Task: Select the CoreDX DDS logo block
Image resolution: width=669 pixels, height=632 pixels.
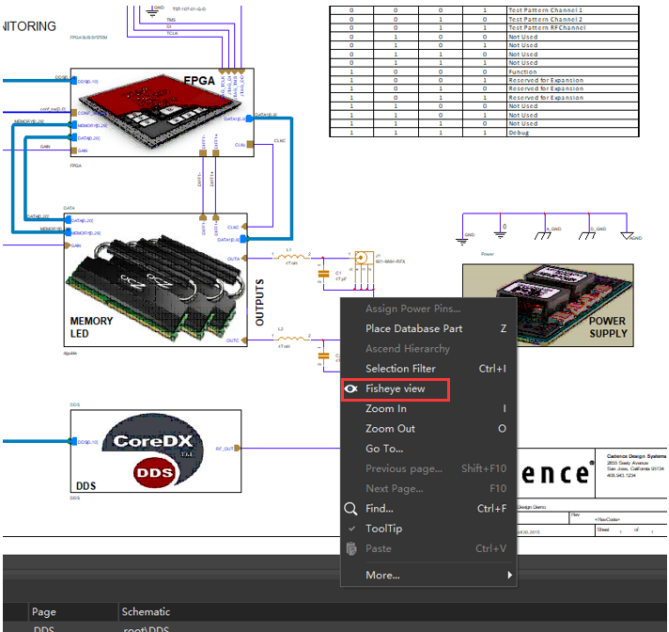Action: point(156,451)
